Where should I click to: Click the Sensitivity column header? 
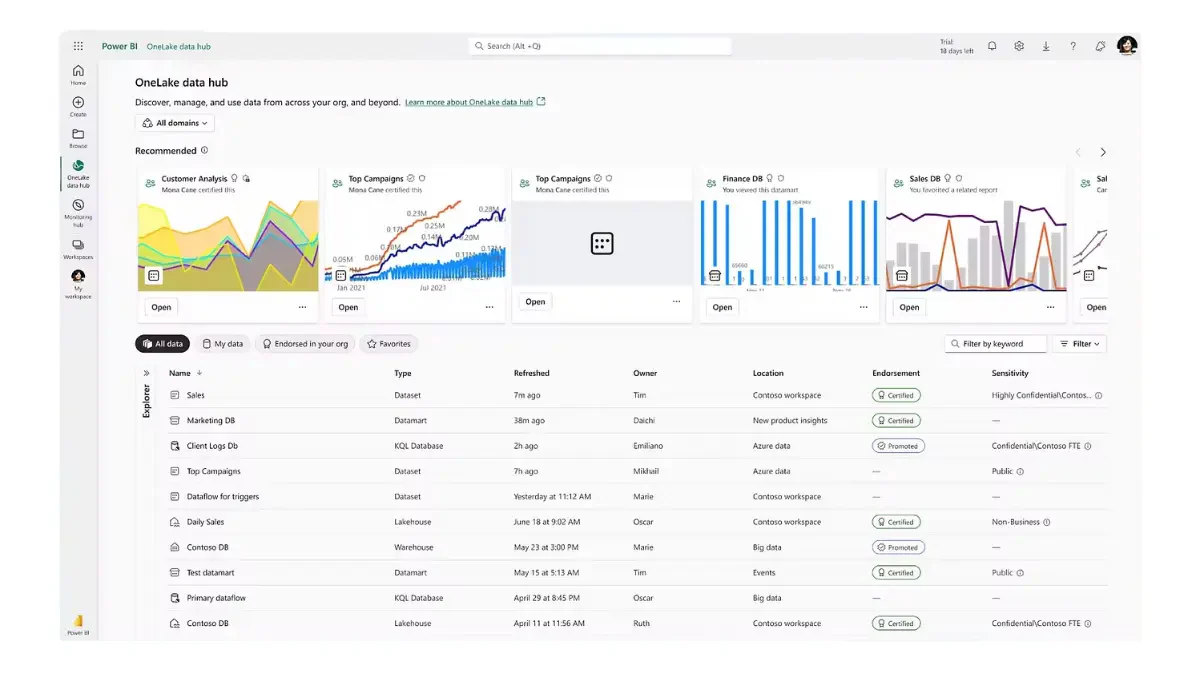[x=1010, y=373]
